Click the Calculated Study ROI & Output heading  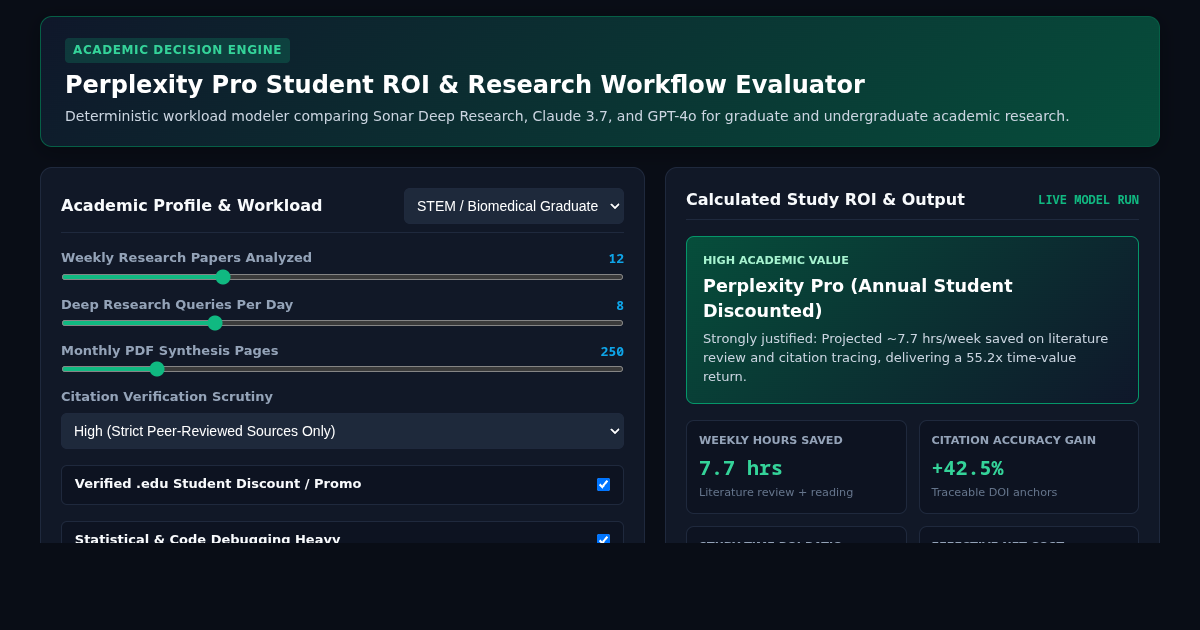click(x=825, y=199)
